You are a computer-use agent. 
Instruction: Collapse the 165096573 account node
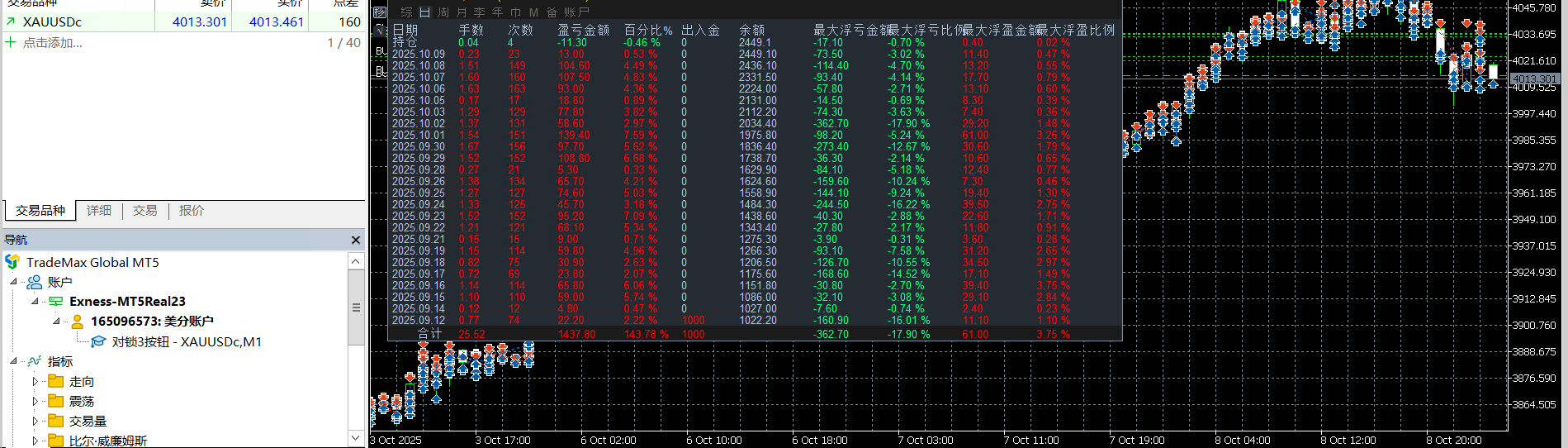[x=57, y=322]
